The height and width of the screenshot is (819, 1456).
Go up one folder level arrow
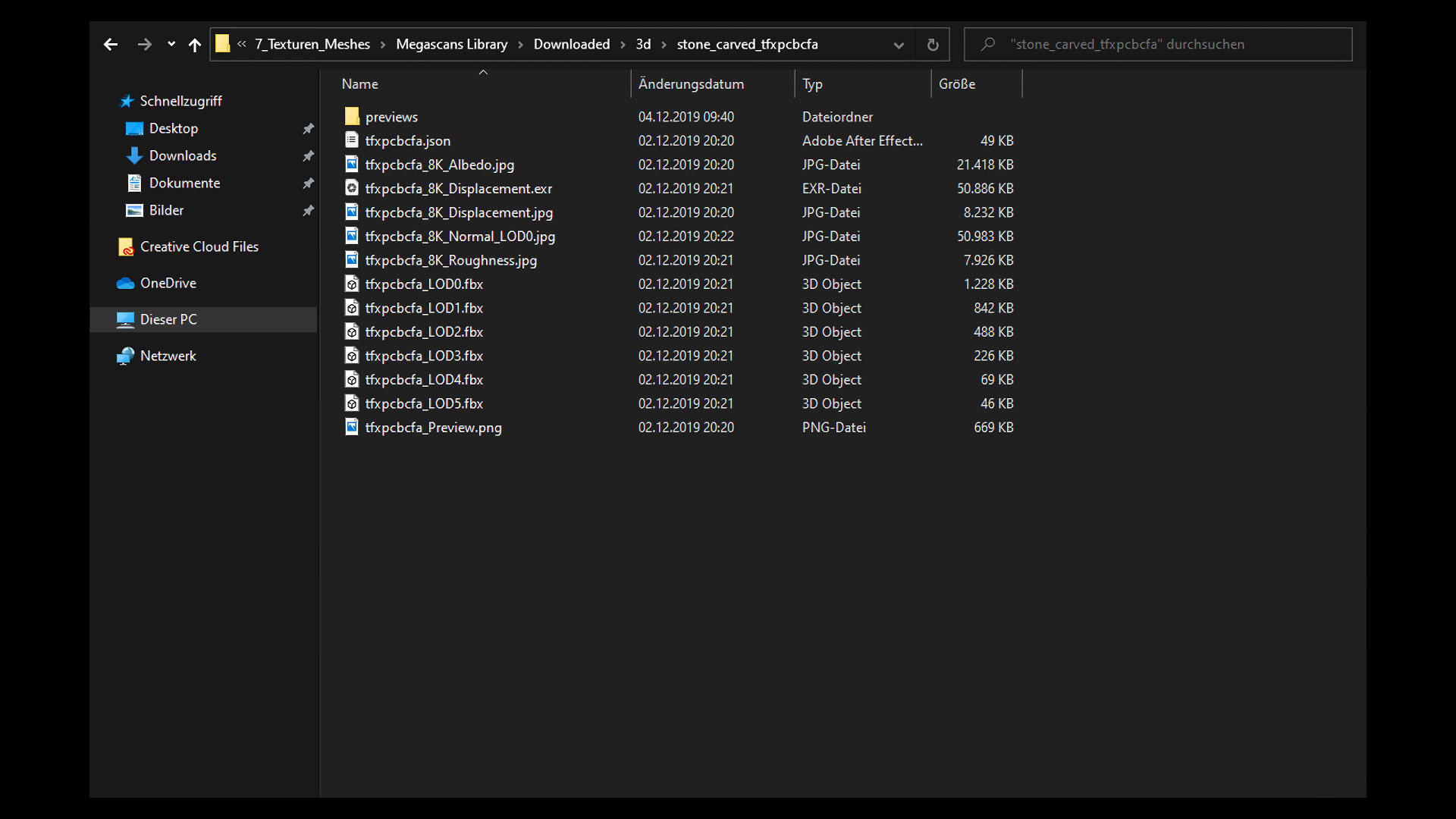click(x=195, y=45)
